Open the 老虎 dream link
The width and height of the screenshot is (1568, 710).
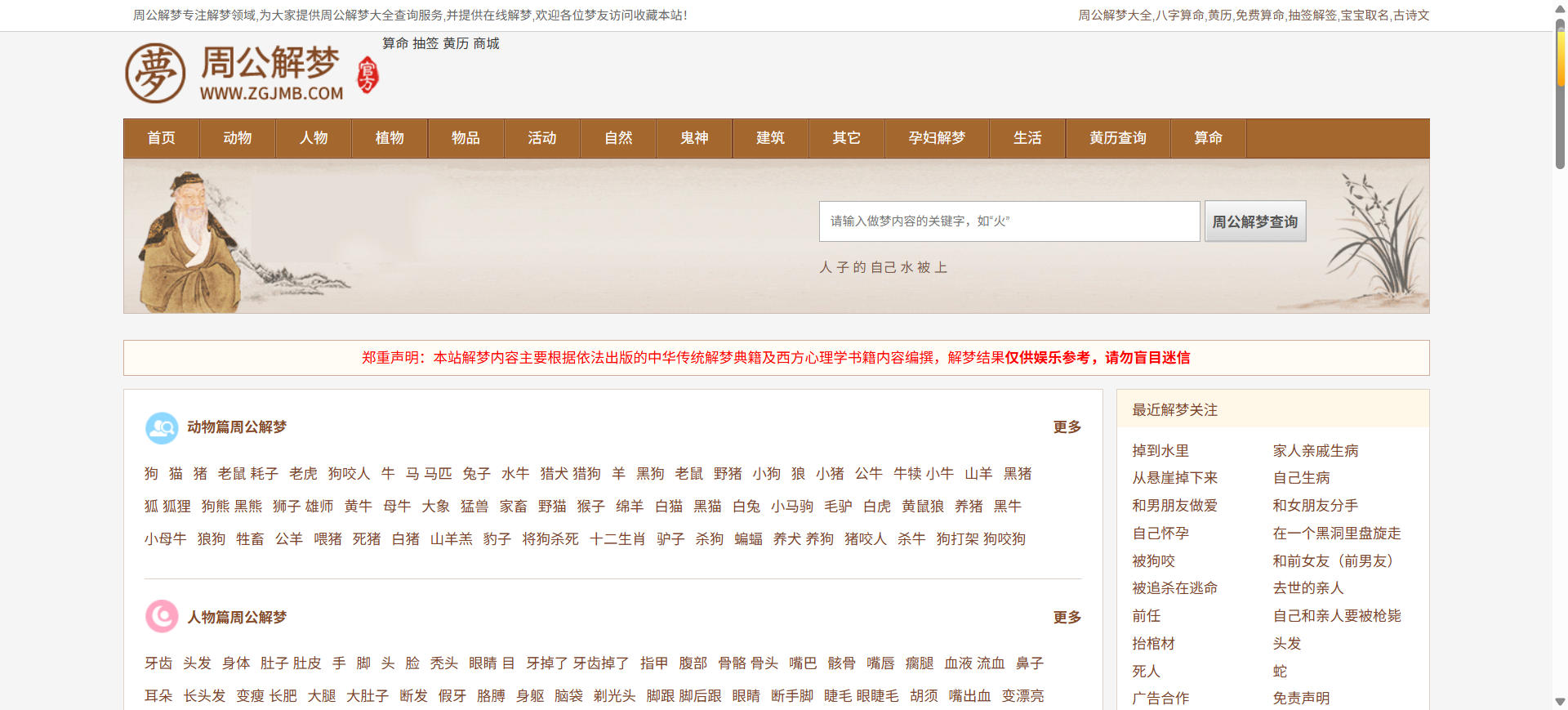coord(303,474)
